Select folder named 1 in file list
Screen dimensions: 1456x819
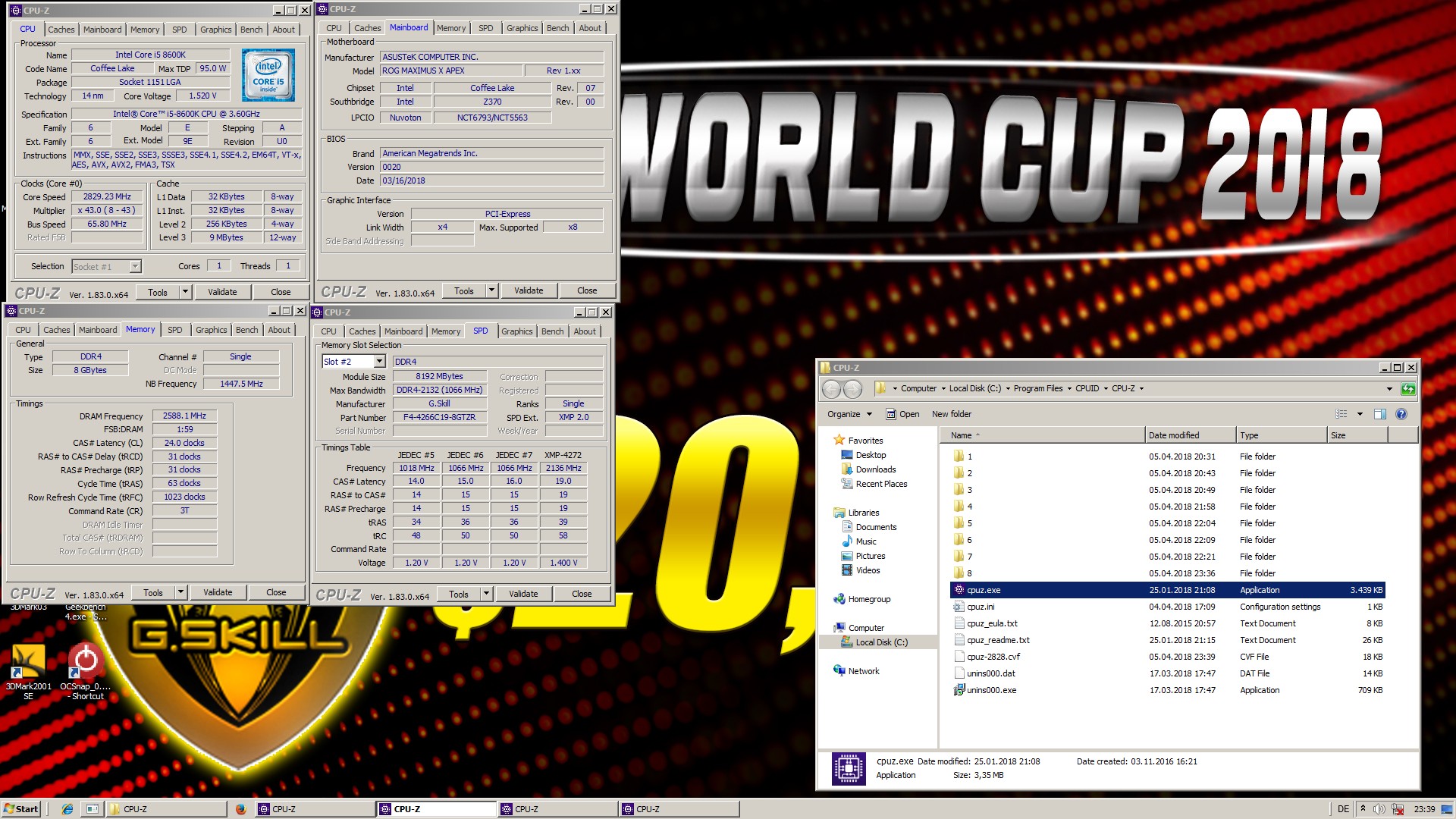pos(1168,457)
